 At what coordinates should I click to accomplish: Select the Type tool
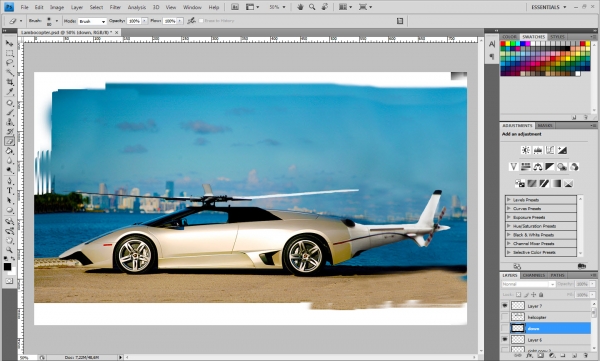9,190
